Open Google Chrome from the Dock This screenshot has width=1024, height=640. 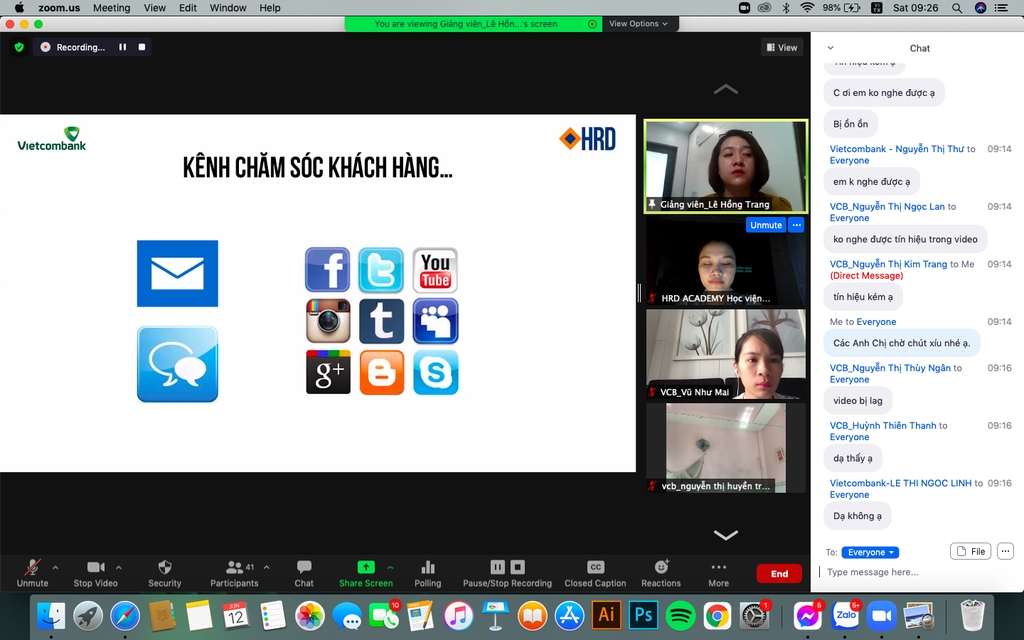[717, 616]
